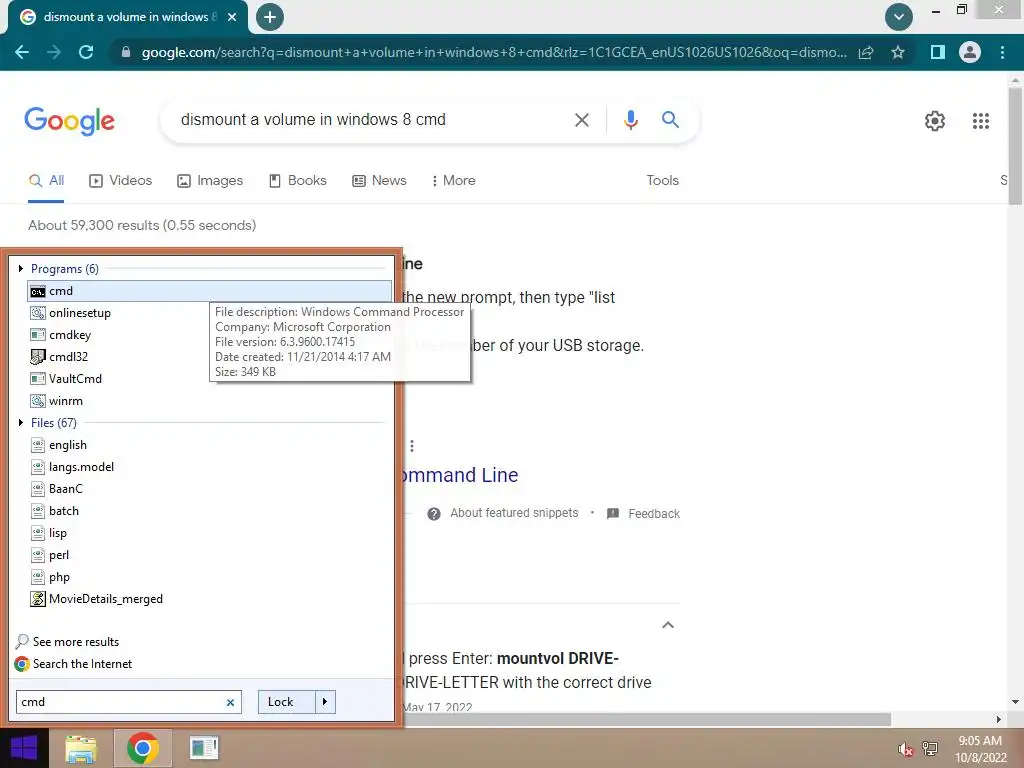This screenshot has width=1024, height=768.
Task: Collapse the Files (67) group
Action: coord(21,423)
